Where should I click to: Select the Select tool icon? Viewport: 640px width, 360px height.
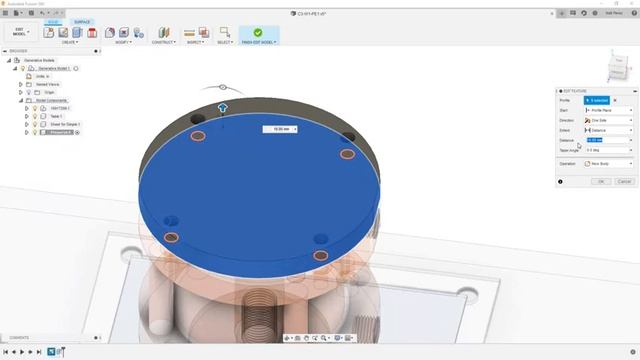click(x=224, y=32)
